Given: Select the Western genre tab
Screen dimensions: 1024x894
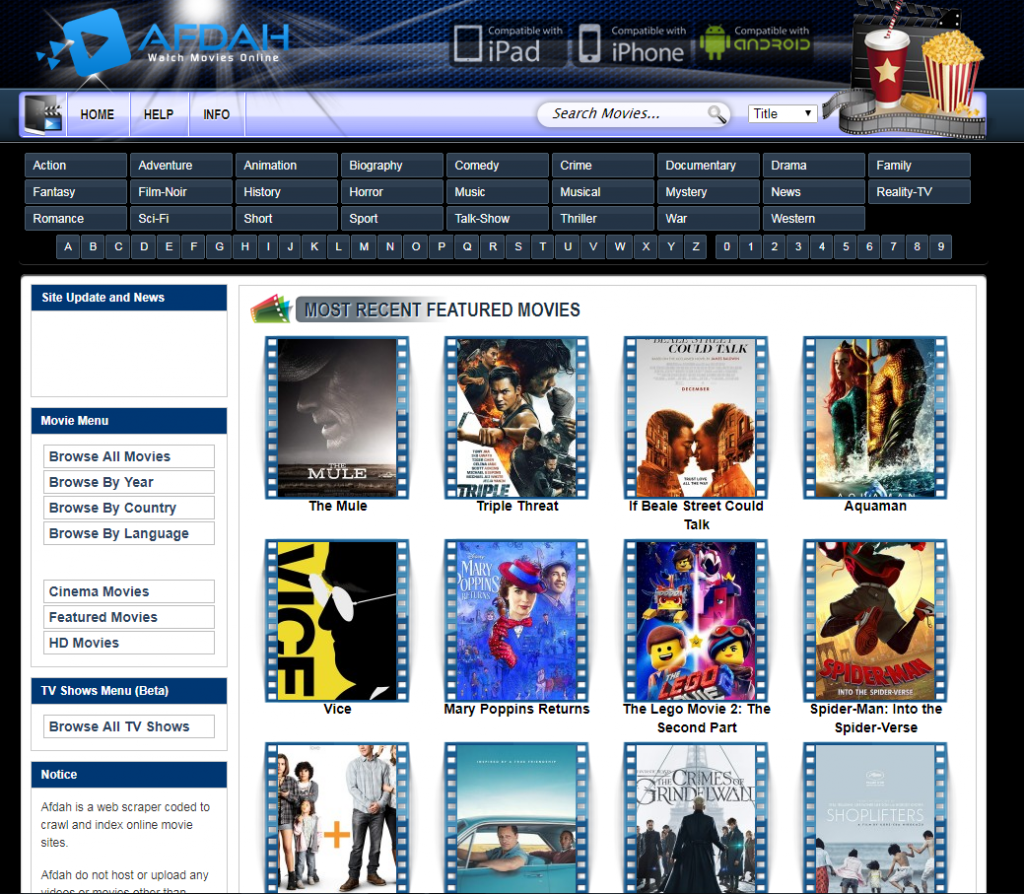Looking at the screenshot, I should 814,219.
